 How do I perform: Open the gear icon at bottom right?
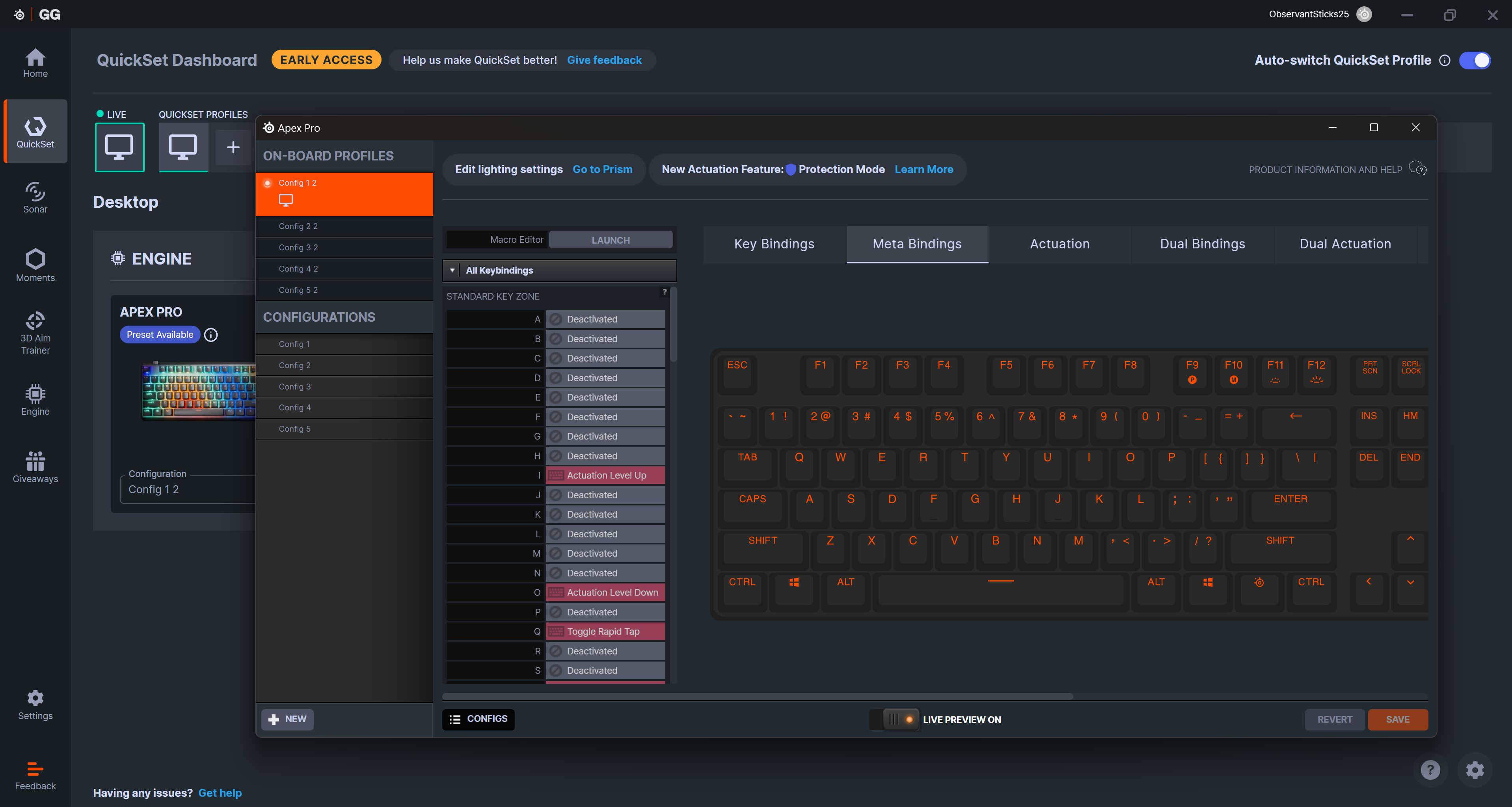(x=1475, y=770)
